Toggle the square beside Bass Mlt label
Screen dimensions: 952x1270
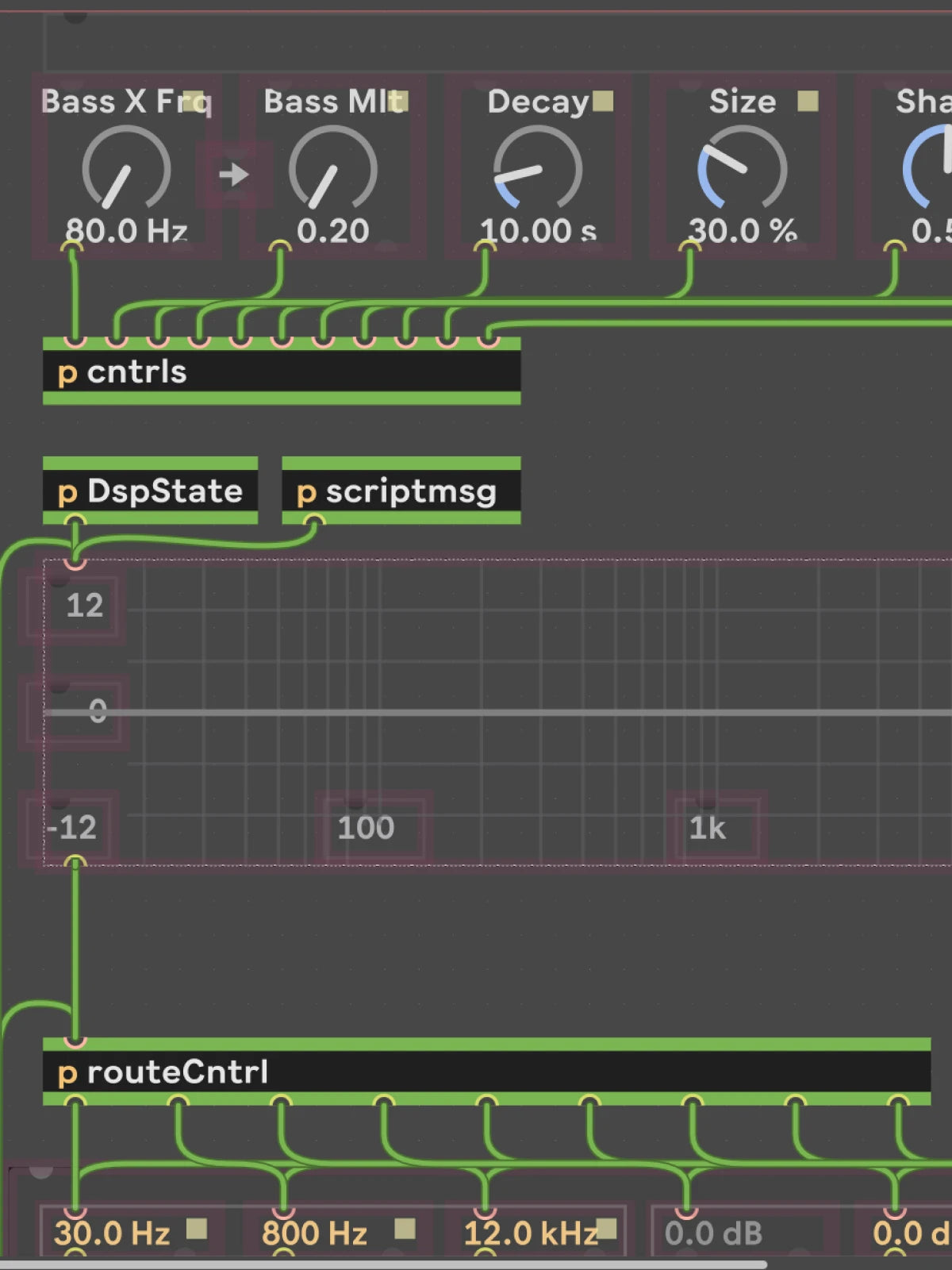click(399, 101)
